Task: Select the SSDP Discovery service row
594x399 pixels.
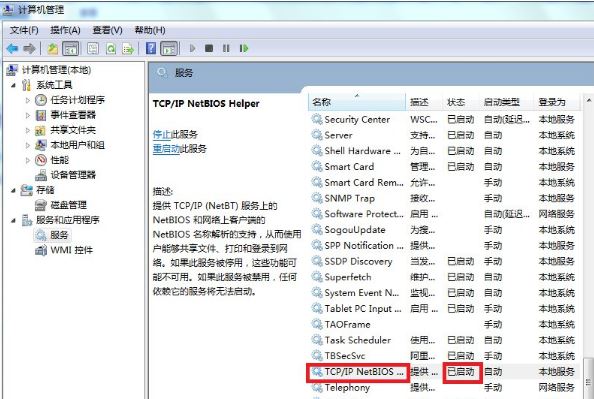Action: 443,261
